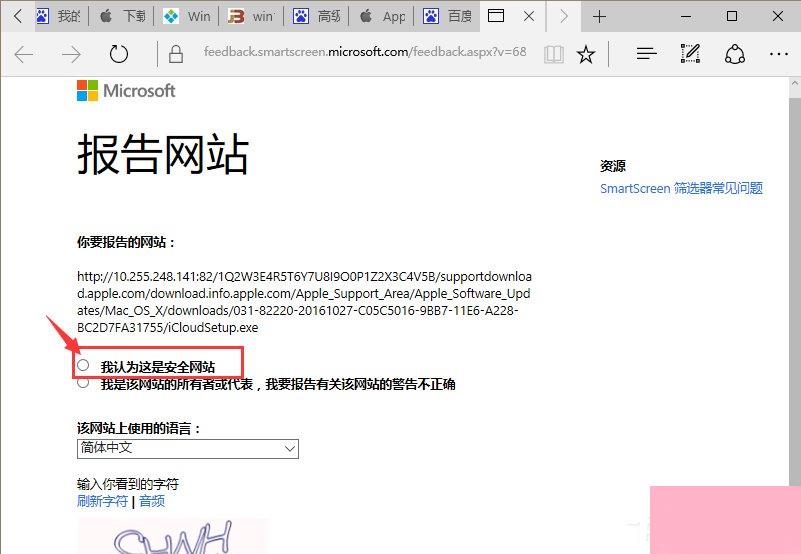Select 我认为这是安全网站 radio button
The height and width of the screenshot is (554, 801).
(83, 365)
